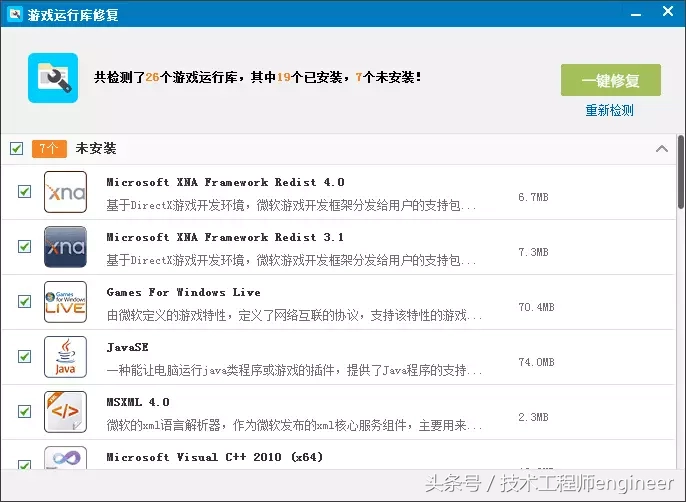Click the Games For Windows Live description text
Viewport: 686px width, 502px height.
(294, 315)
